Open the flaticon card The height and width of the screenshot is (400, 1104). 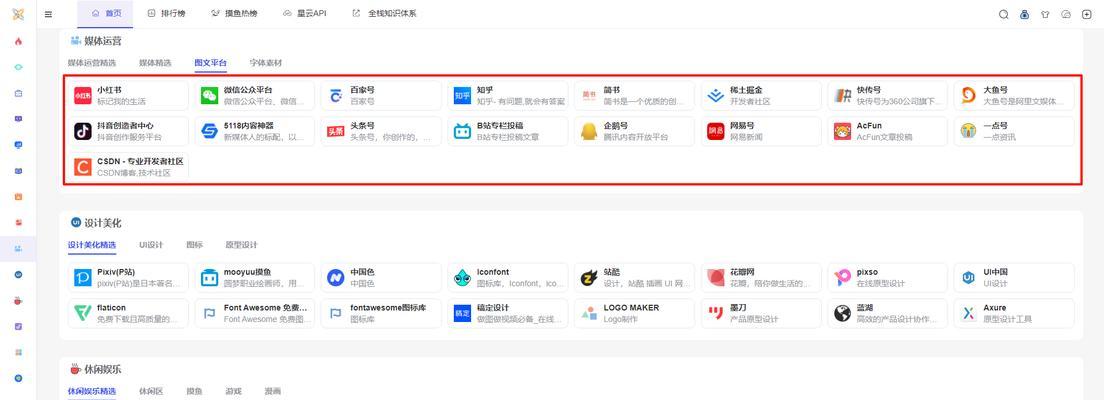click(128, 313)
